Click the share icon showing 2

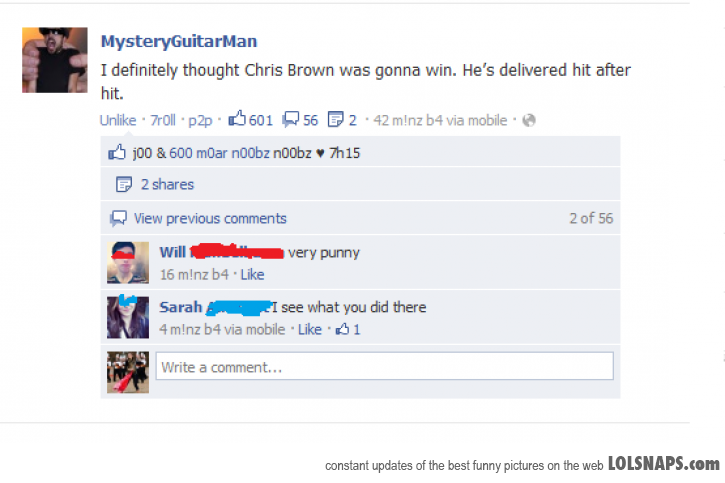tap(335, 120)
